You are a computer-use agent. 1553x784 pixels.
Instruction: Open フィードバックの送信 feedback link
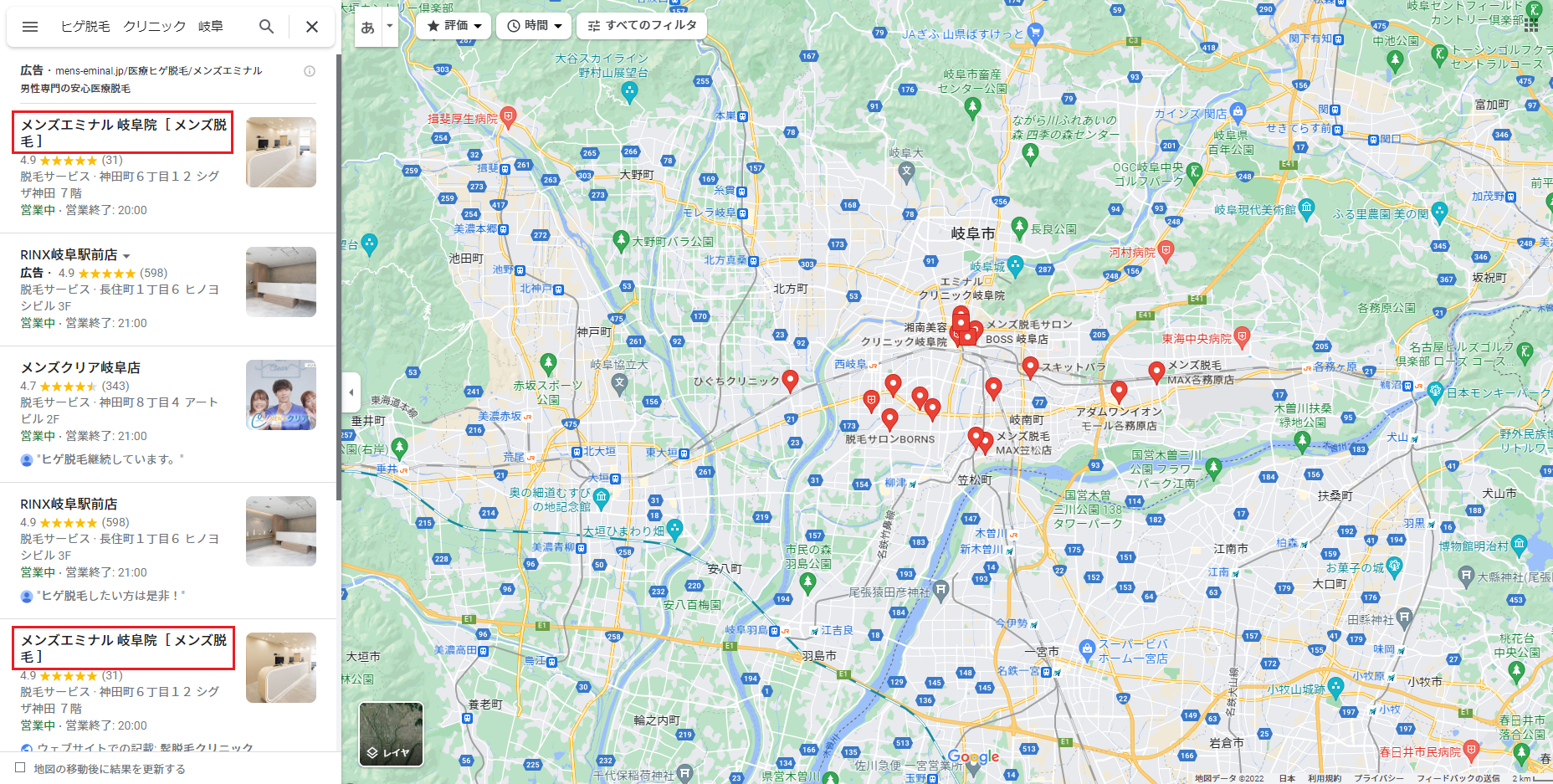(1458, 778)
